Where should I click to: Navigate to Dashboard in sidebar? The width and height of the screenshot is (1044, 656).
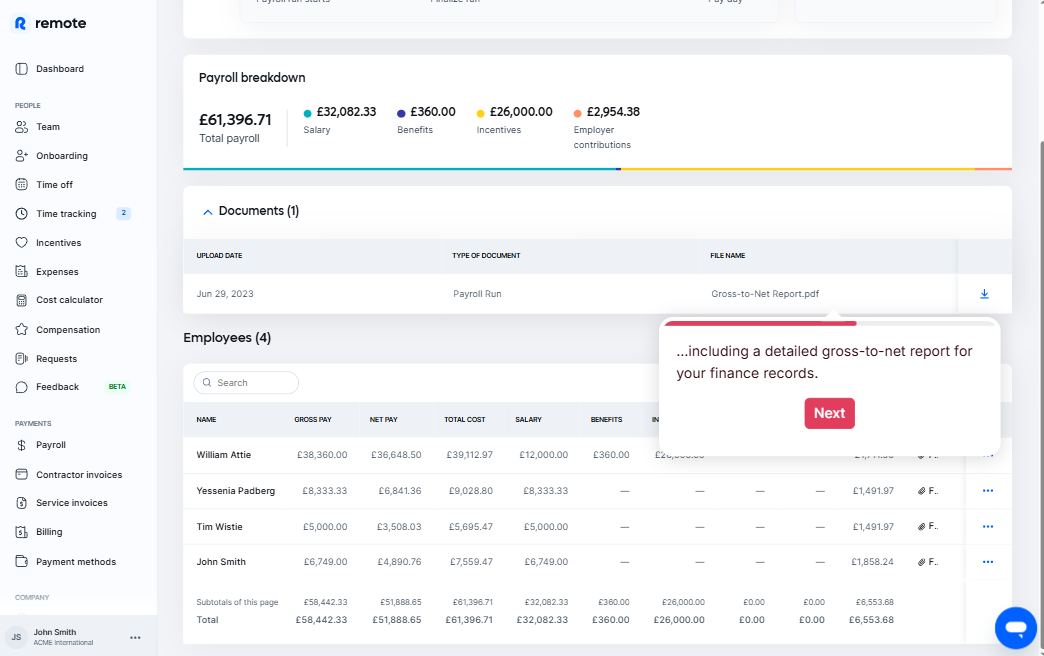pos(59,69)
